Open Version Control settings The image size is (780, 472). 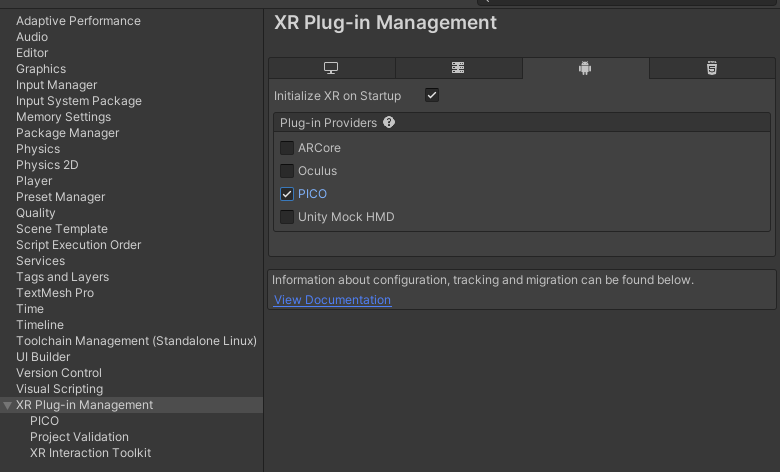(59, 373)
